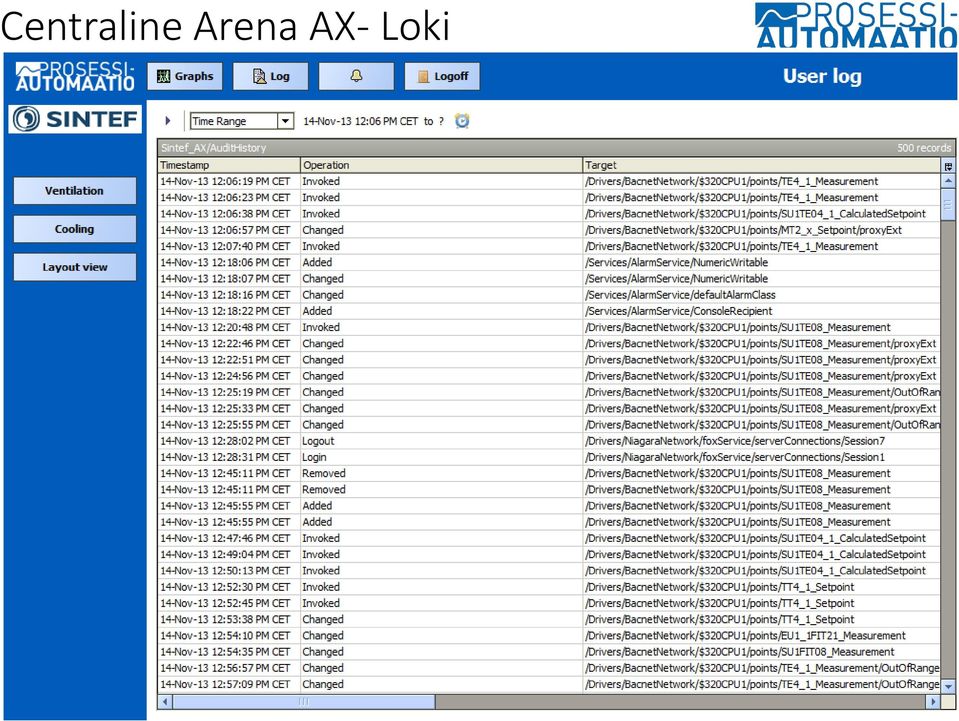Click the vertical scrollbar down arrow
This screenshot has height=721, width=959.
tap(948, 686)
